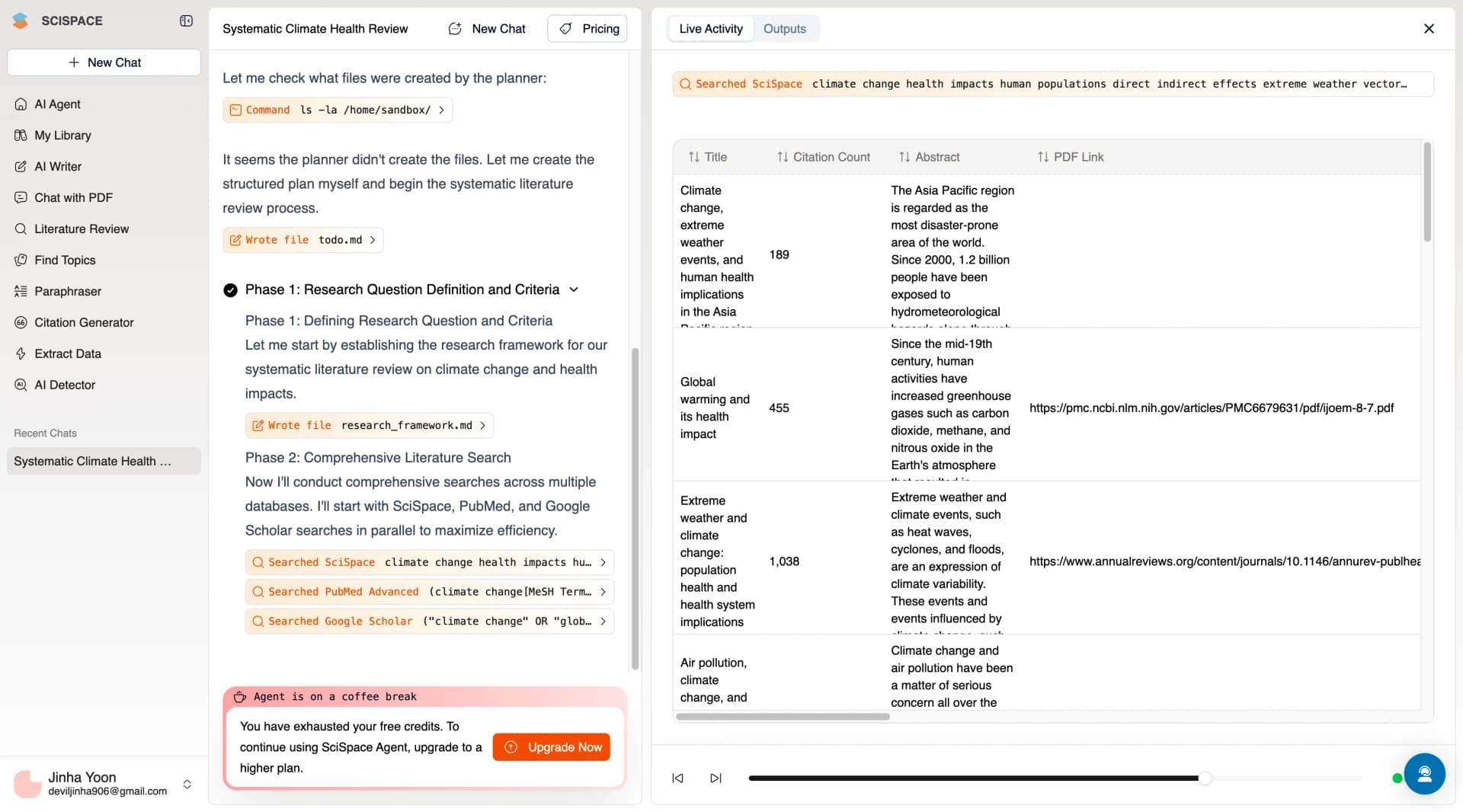Click Upgrade Now button
Image resolution: width=1463 pixels, height=812 pixels.
pos(551,747)
